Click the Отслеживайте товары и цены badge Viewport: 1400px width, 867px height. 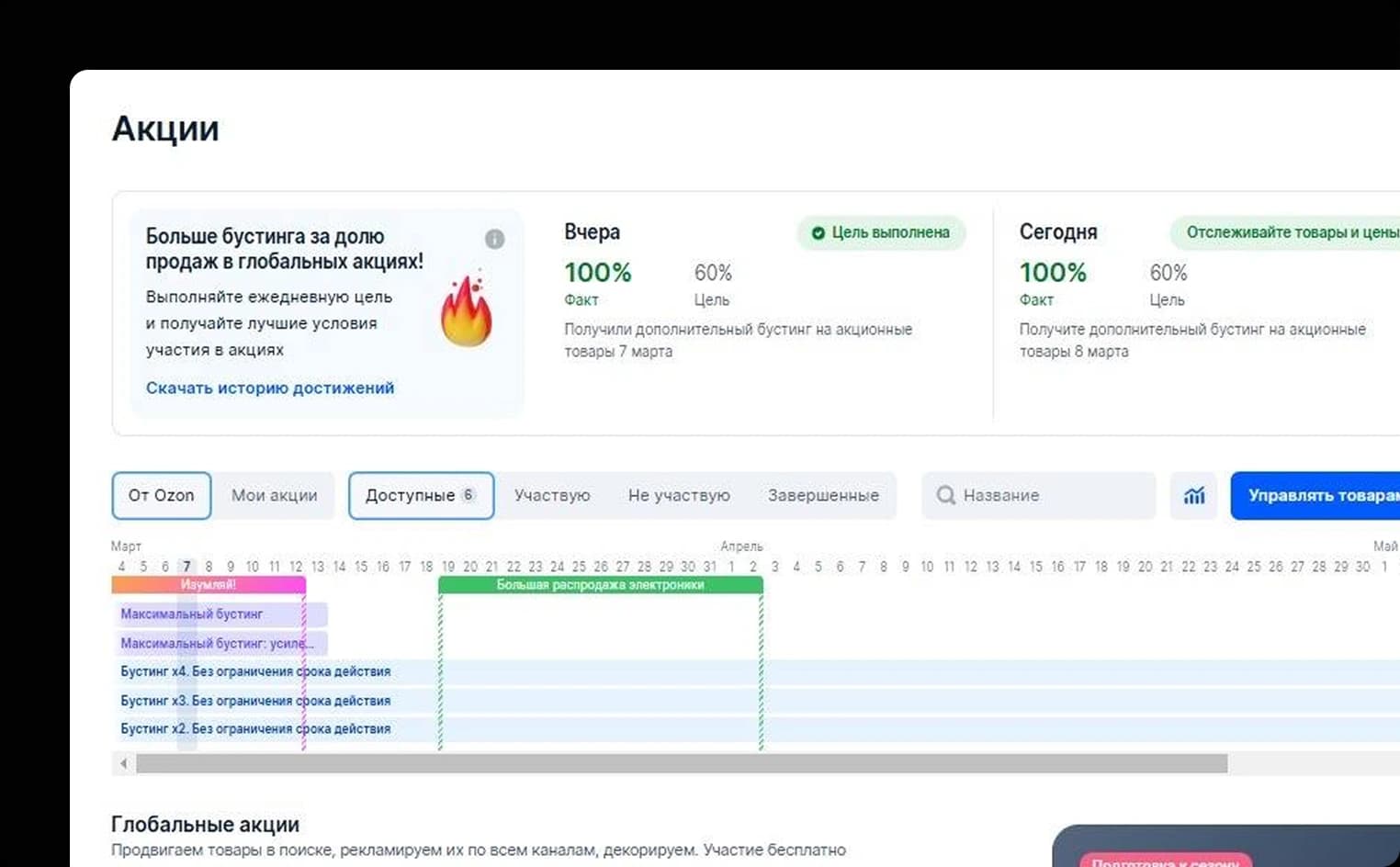click(x=1286, y=232)
